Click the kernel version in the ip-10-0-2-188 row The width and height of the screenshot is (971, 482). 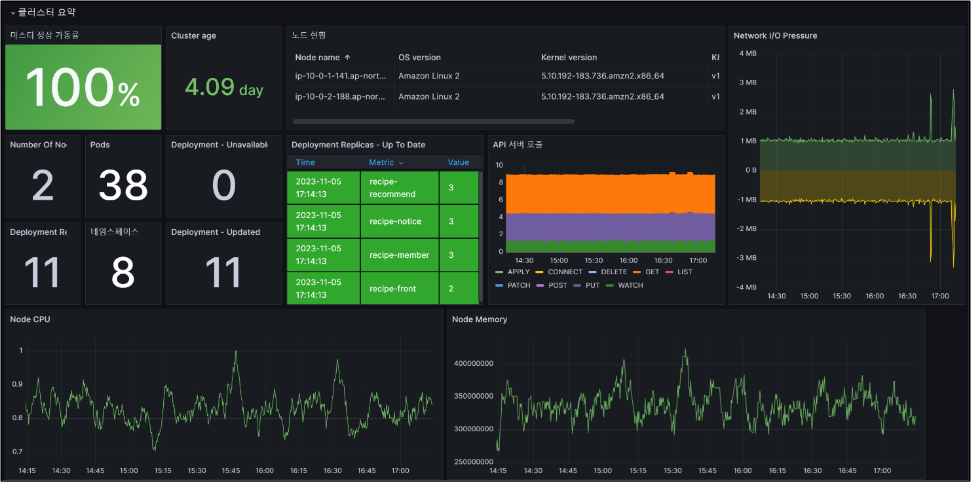coord(602,97)
